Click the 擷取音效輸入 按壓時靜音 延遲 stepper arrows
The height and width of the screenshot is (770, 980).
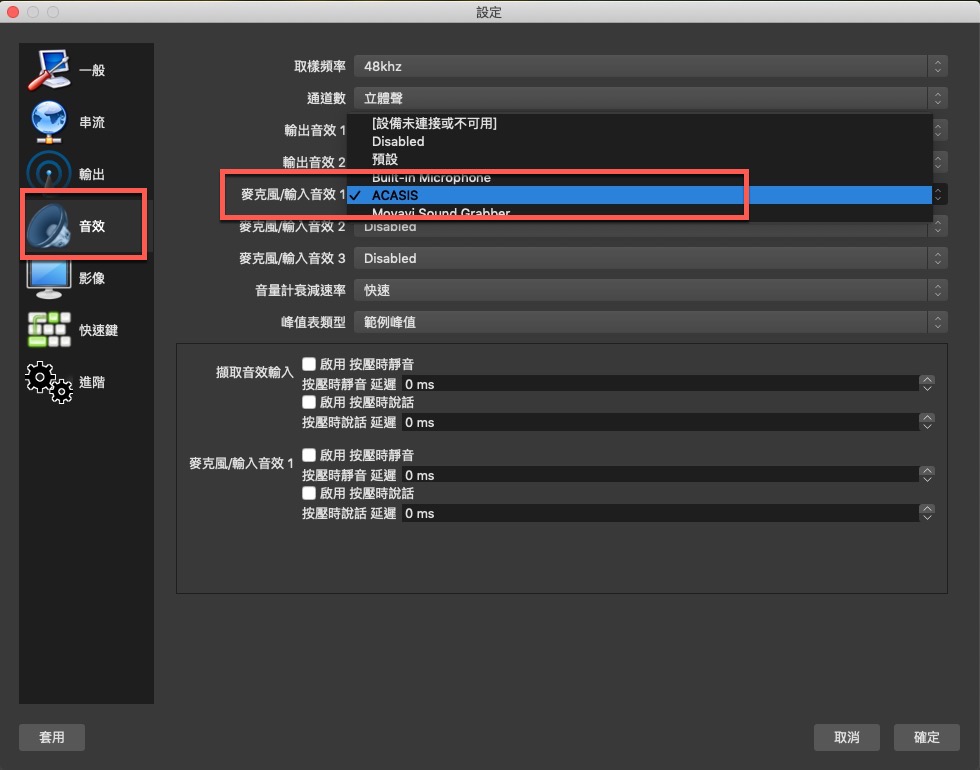point(928,384)
